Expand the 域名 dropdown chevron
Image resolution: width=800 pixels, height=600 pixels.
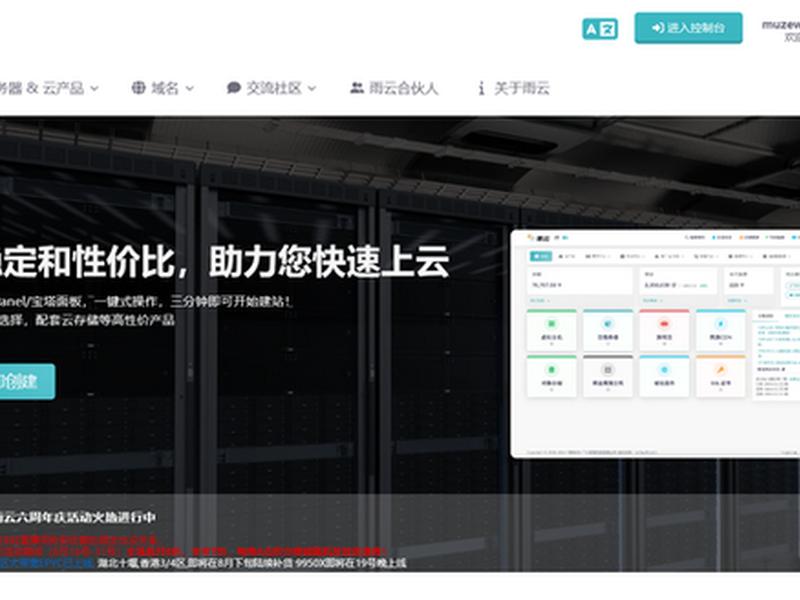click(x=189, y=89)
